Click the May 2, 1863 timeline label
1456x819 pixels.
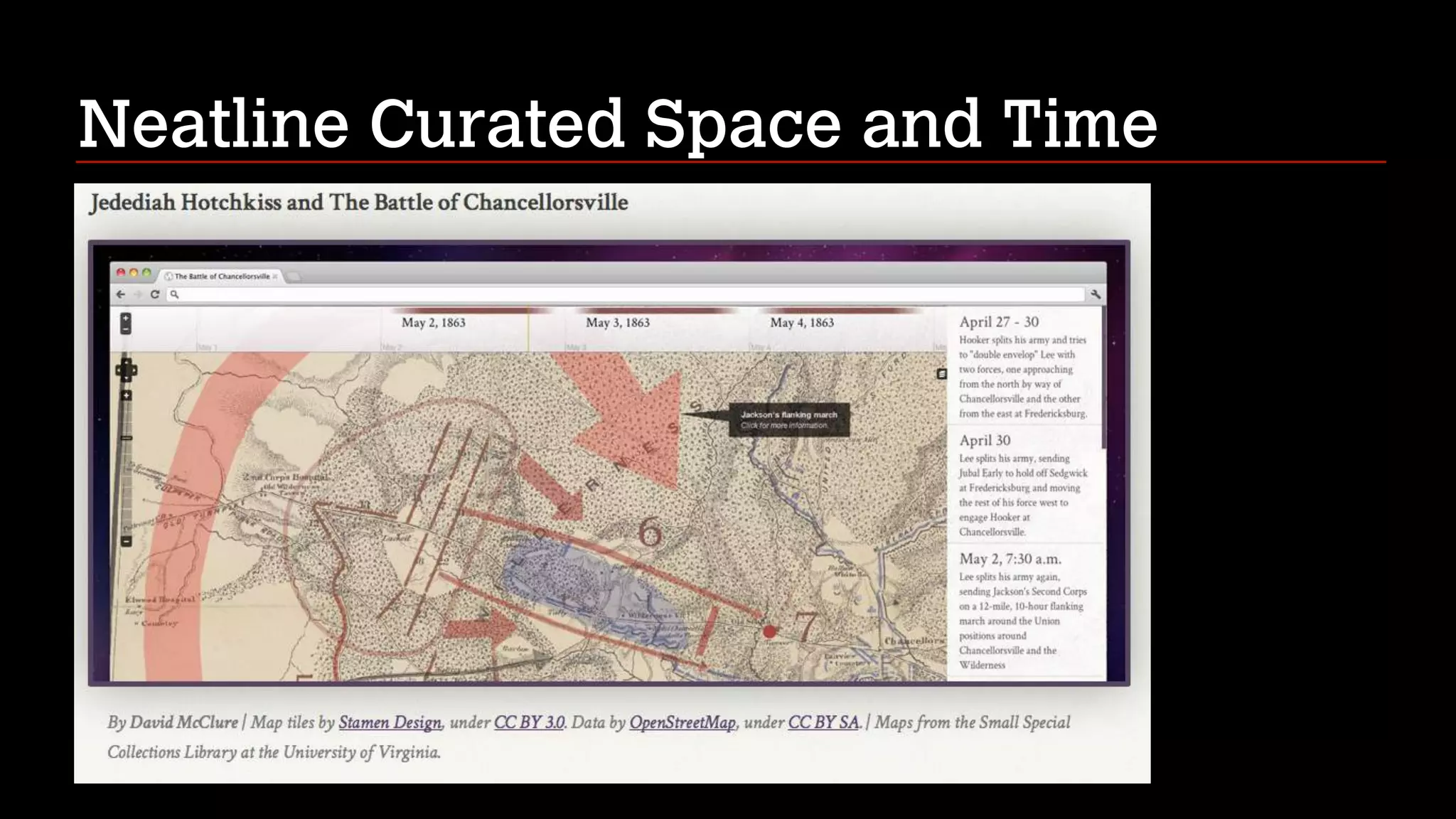pos(433,323)
